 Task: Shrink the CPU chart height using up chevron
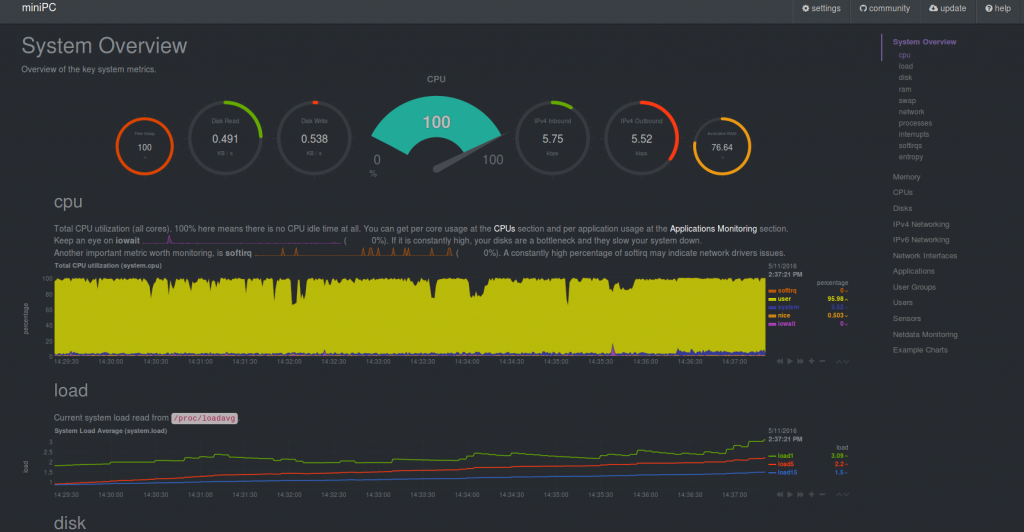tap(839, 361)
